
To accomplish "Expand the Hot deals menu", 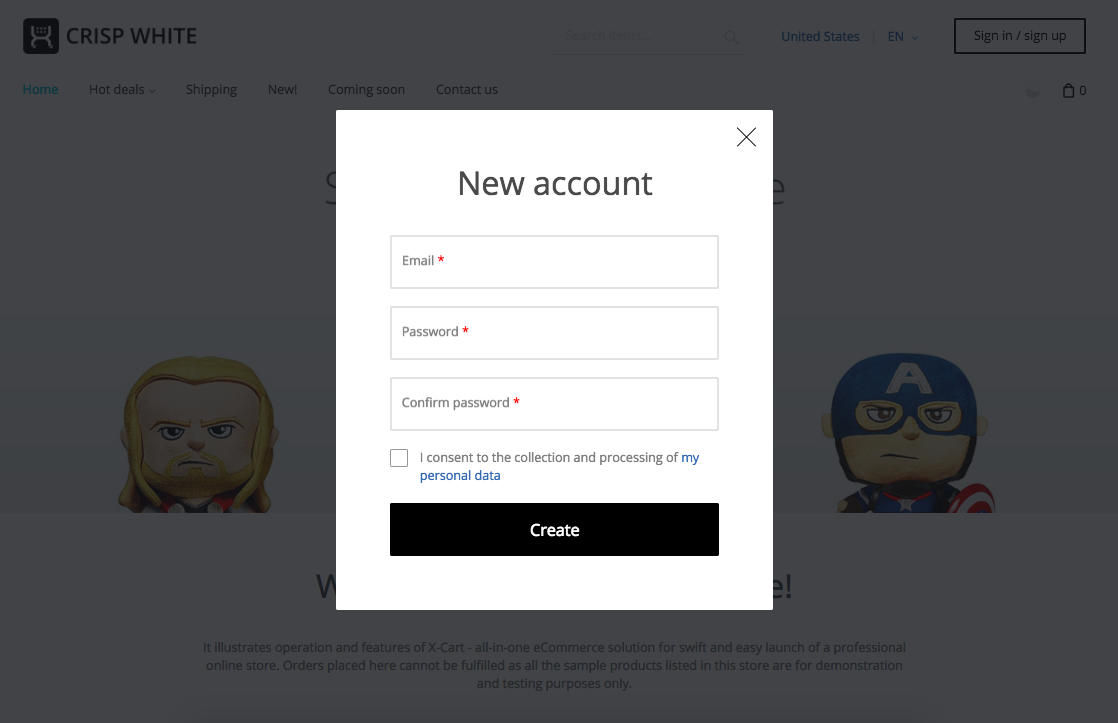I will coord(122,90).
